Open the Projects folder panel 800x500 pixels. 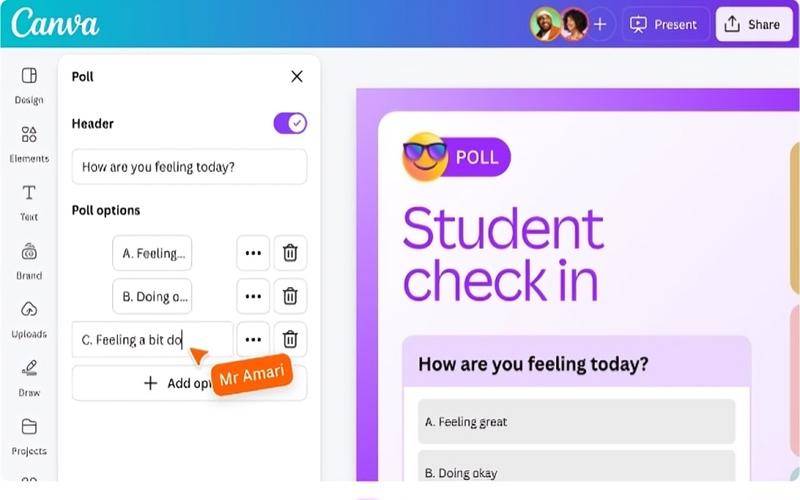pos(29,437)
